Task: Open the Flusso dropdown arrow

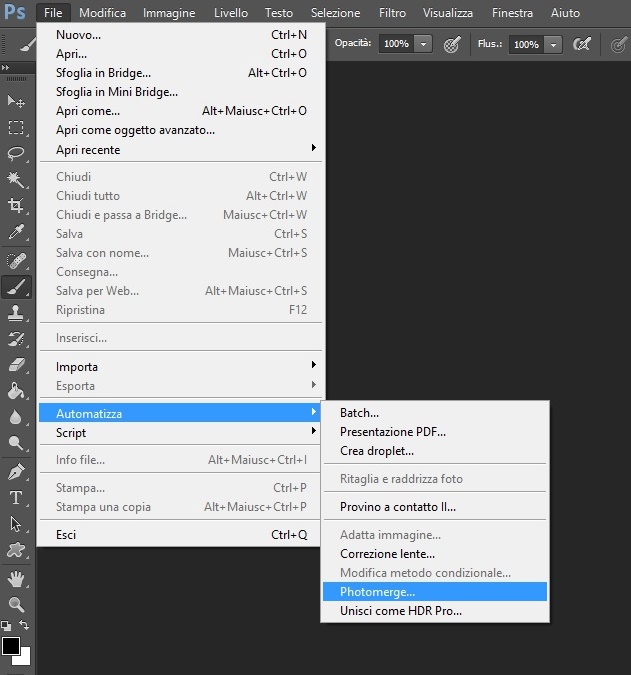Action: (x=554, y=44)
